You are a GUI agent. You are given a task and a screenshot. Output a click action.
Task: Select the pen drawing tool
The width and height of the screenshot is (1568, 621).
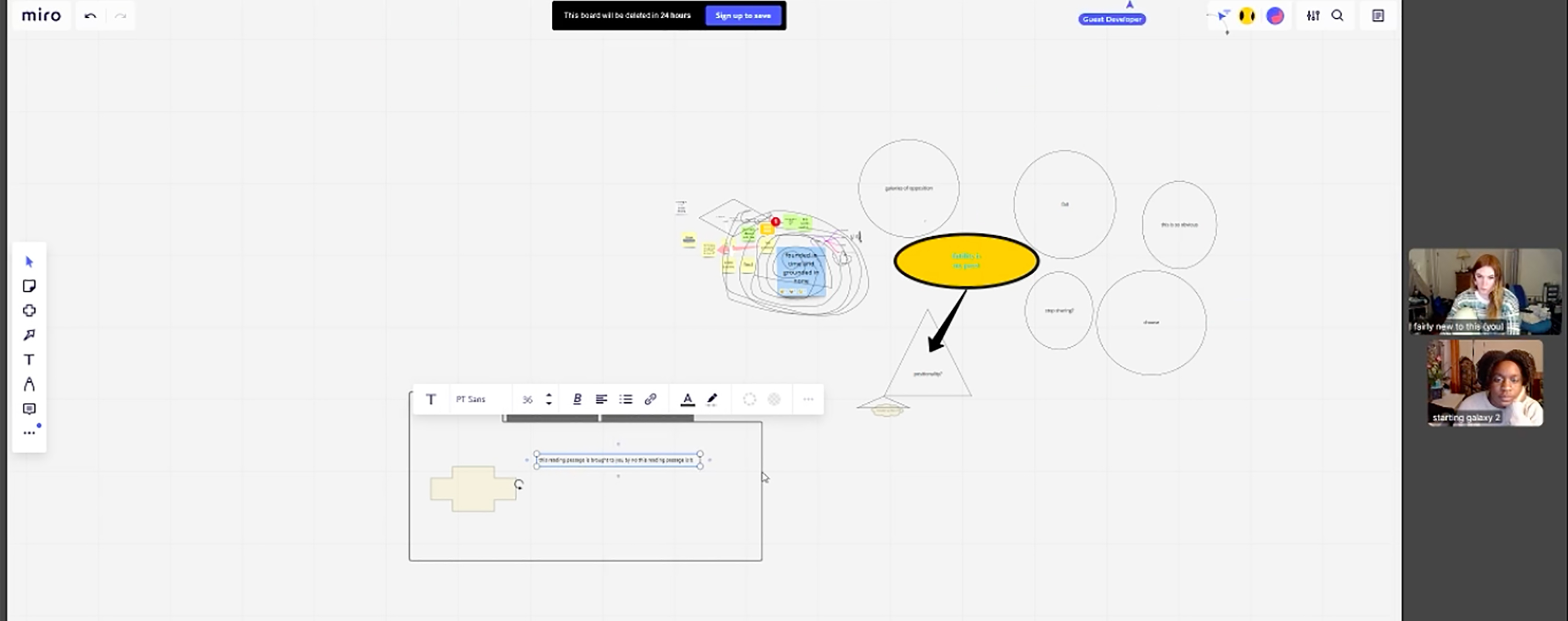(28, 384)
